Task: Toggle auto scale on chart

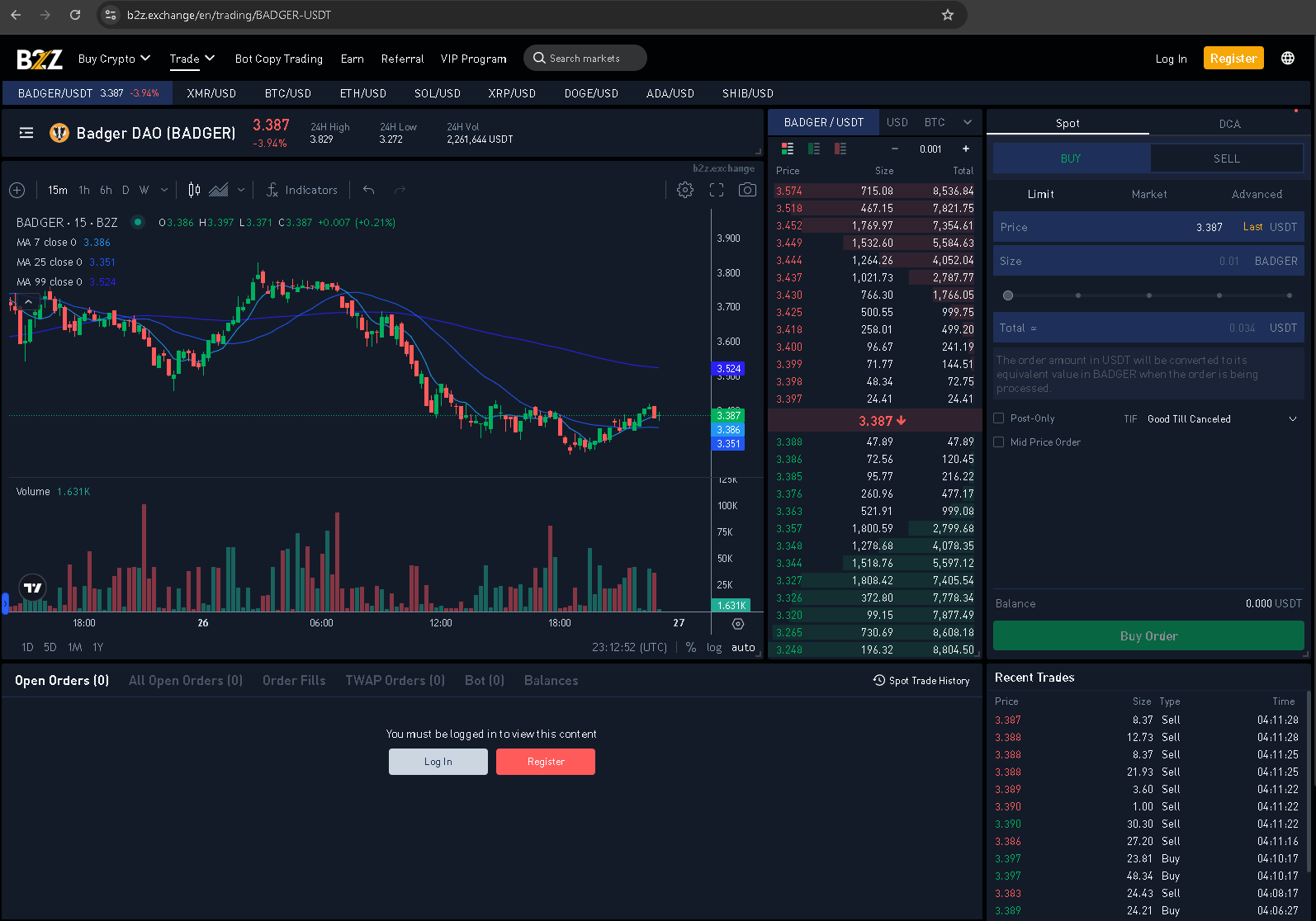Action: 743,648
